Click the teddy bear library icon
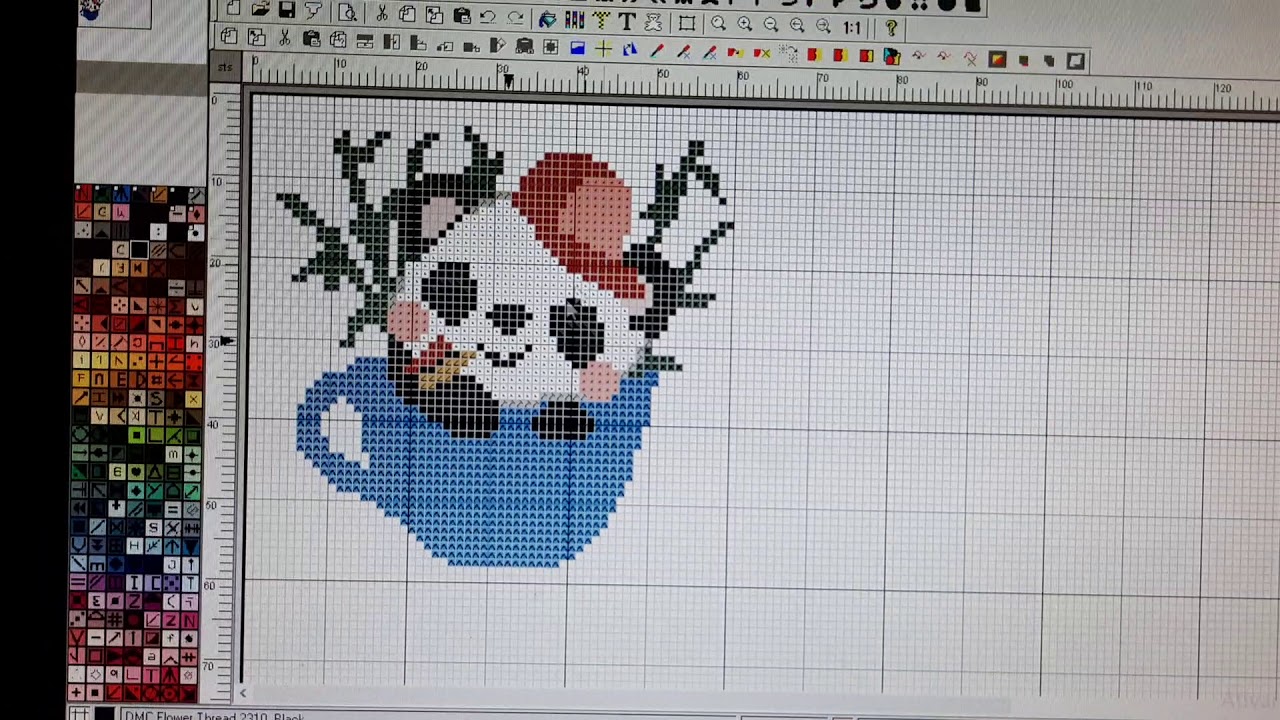The image size is (1280, 720). 652,22
